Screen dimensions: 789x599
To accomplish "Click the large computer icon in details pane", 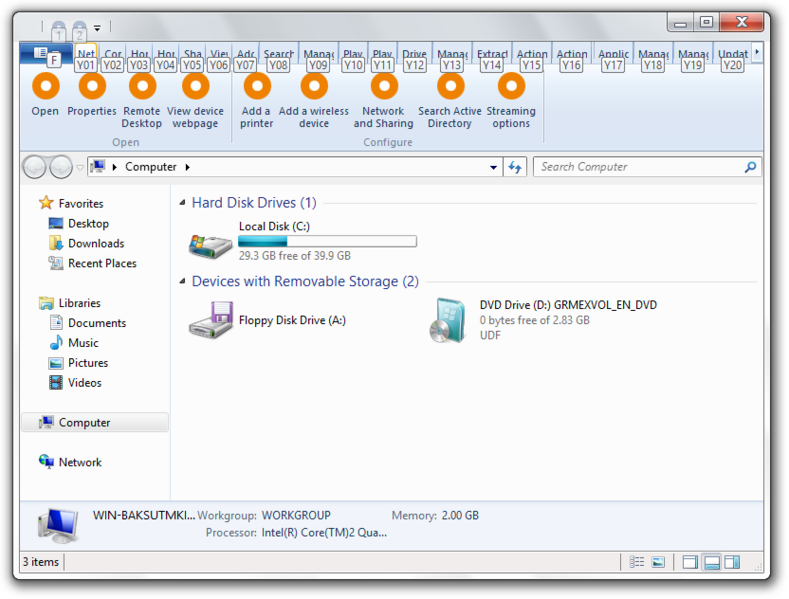I will (58, 525).
